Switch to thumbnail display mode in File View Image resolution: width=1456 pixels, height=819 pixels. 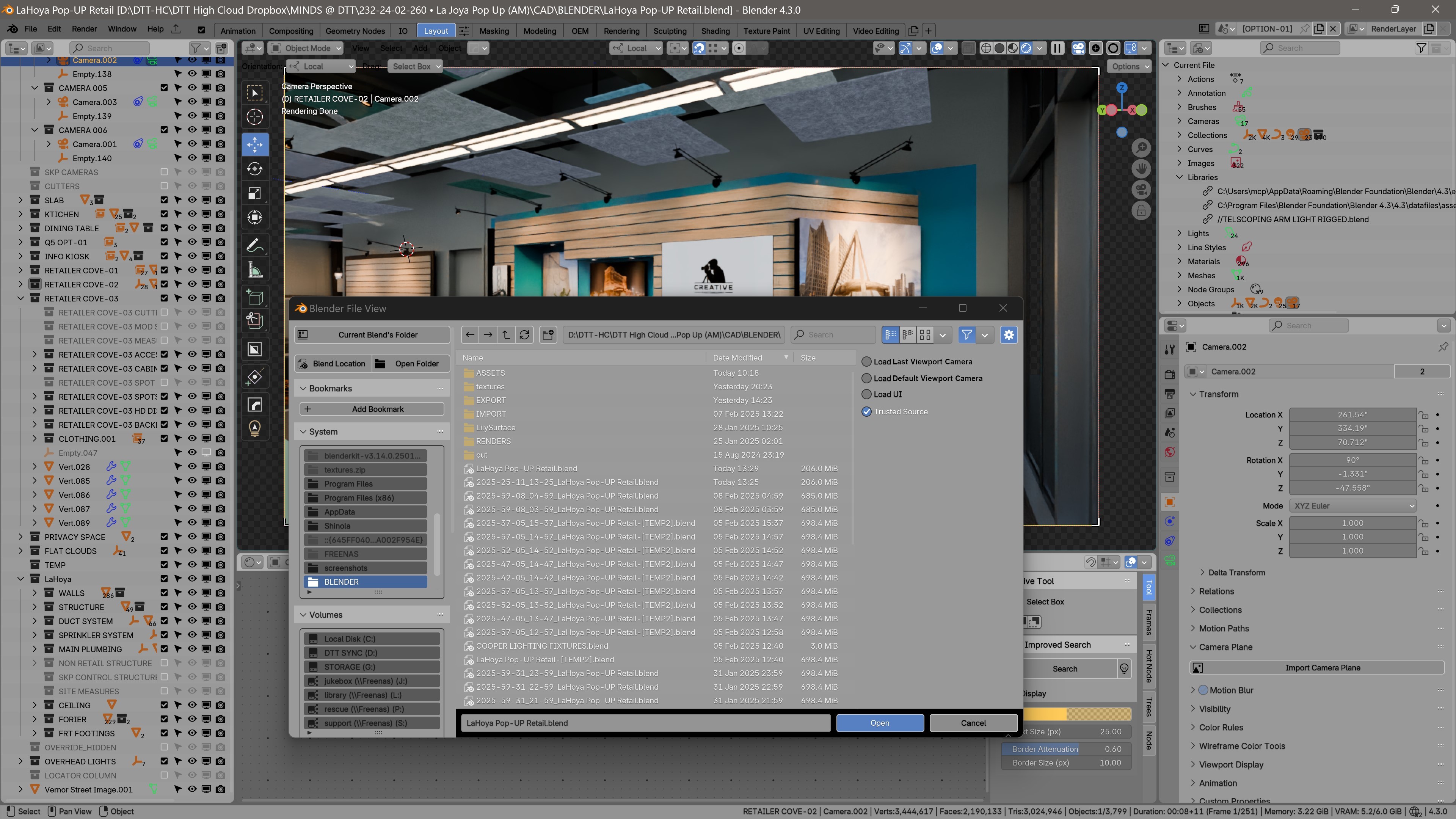click(x=925, y=334)
